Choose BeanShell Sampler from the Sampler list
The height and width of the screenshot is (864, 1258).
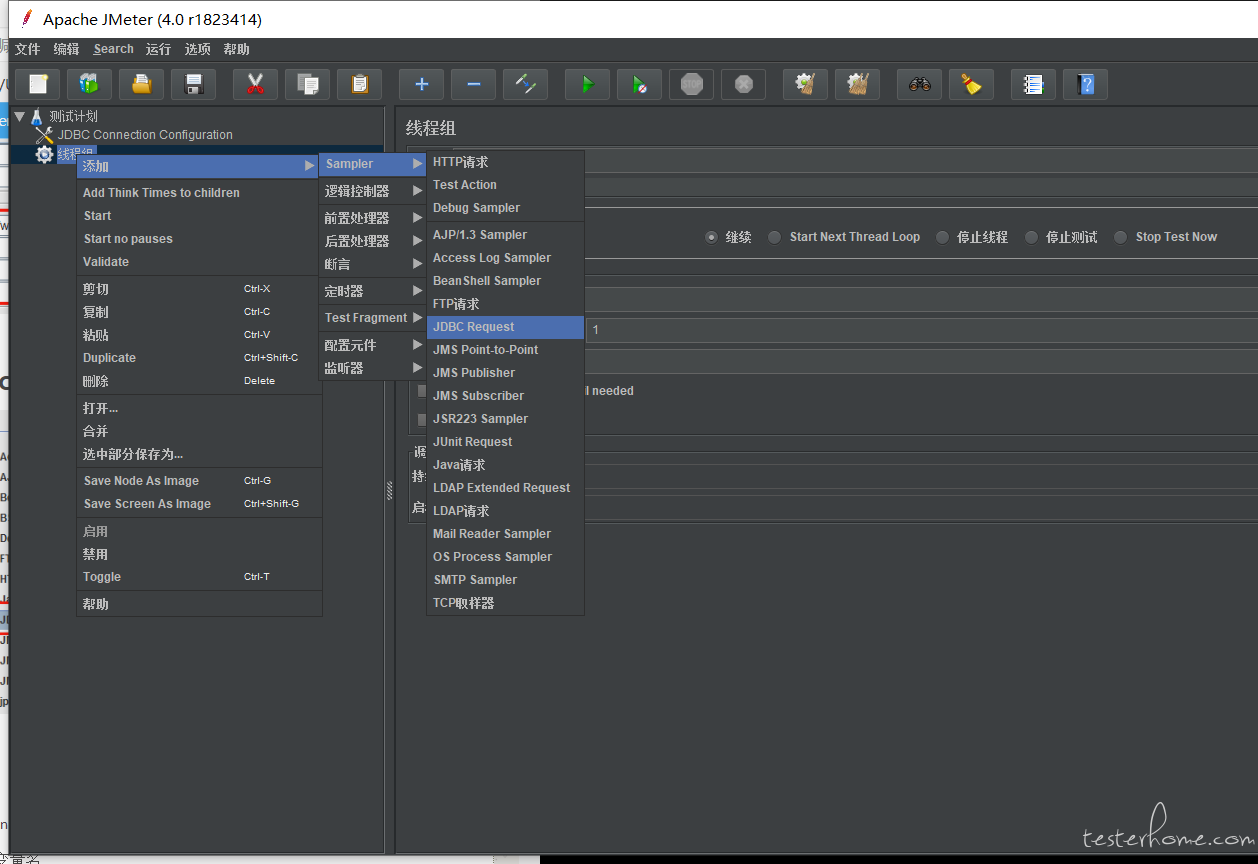pos(505,281)
